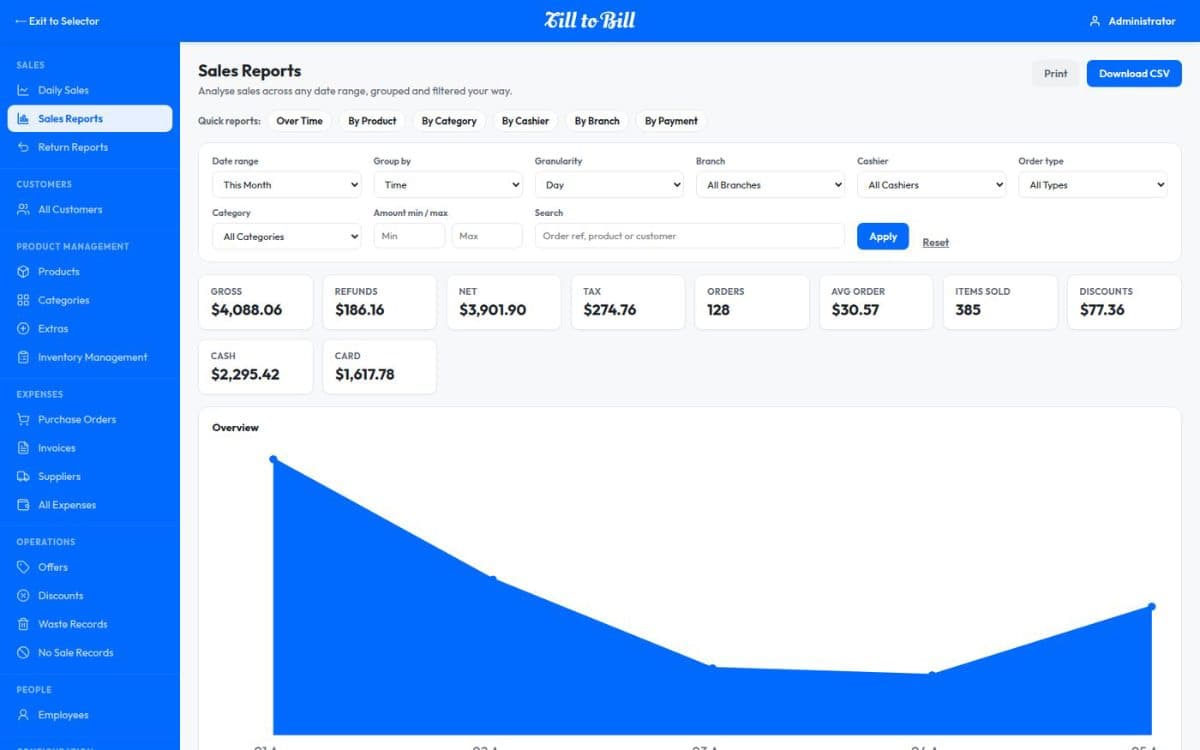Screen dimensions: 1200x750
Task: Click the Administrator user icon
Action: click(x=1095, y=21)
